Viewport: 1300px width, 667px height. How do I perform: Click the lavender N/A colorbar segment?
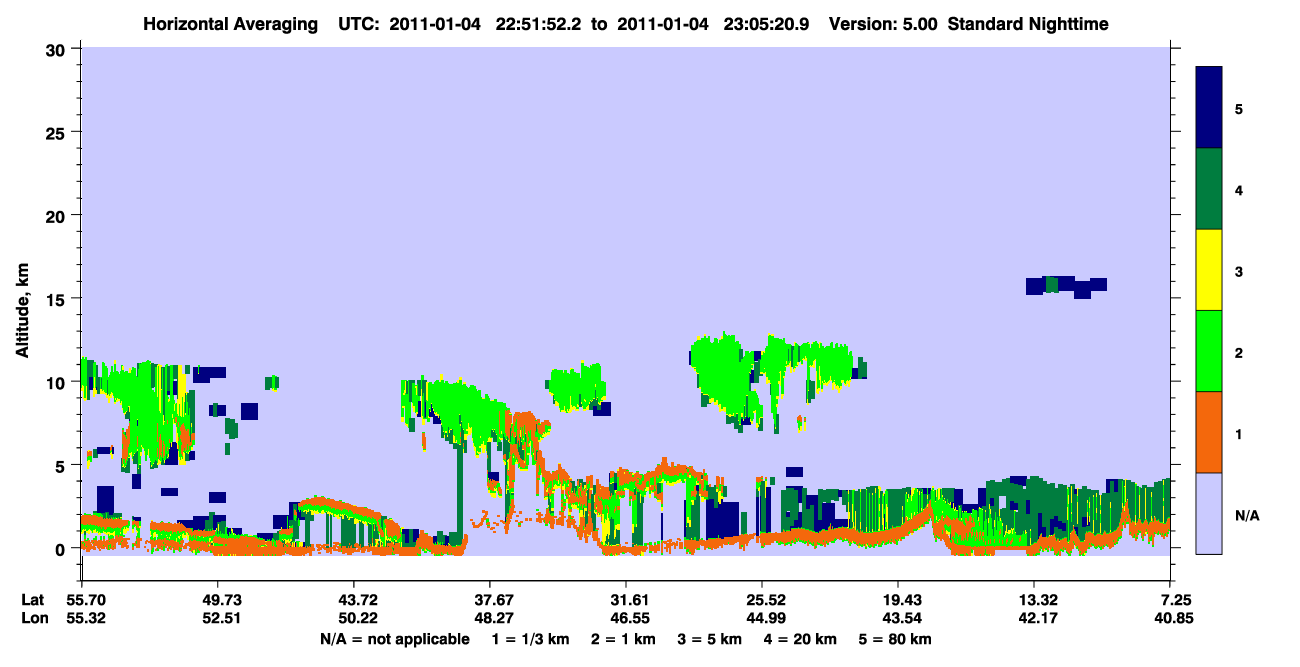coord(1209,513)
